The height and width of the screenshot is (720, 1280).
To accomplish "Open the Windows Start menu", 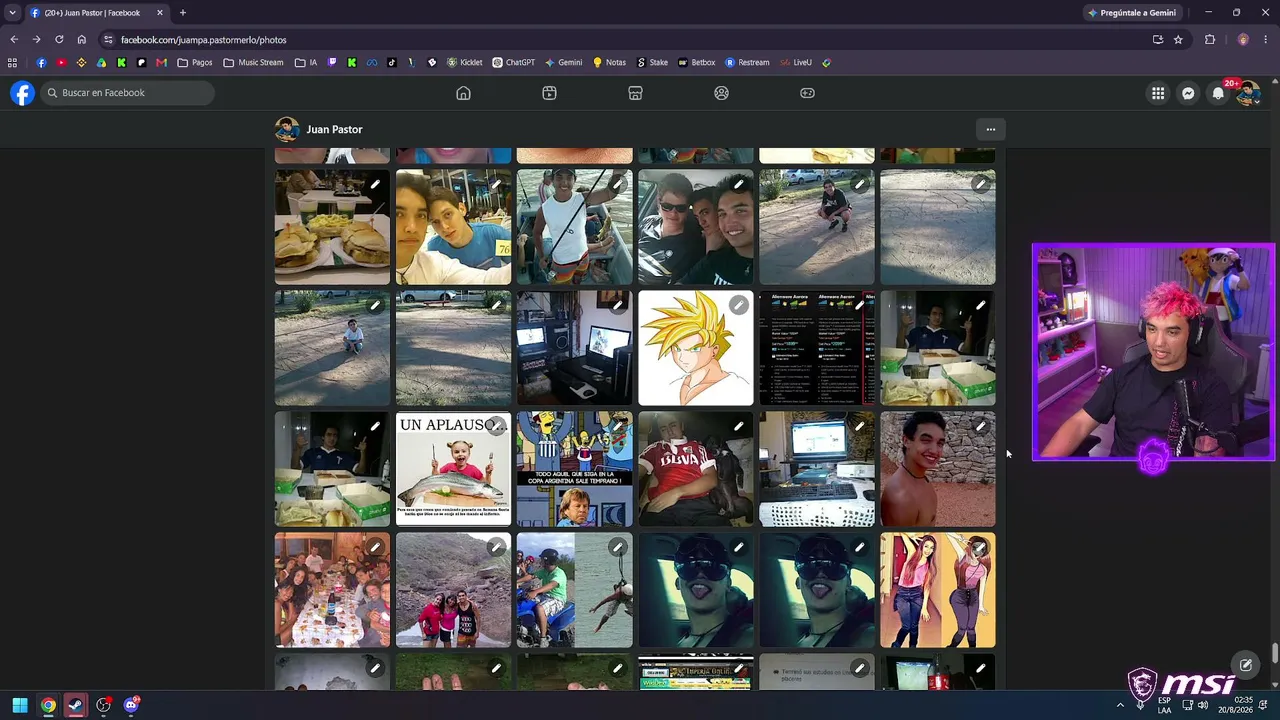I will point(19,705).
